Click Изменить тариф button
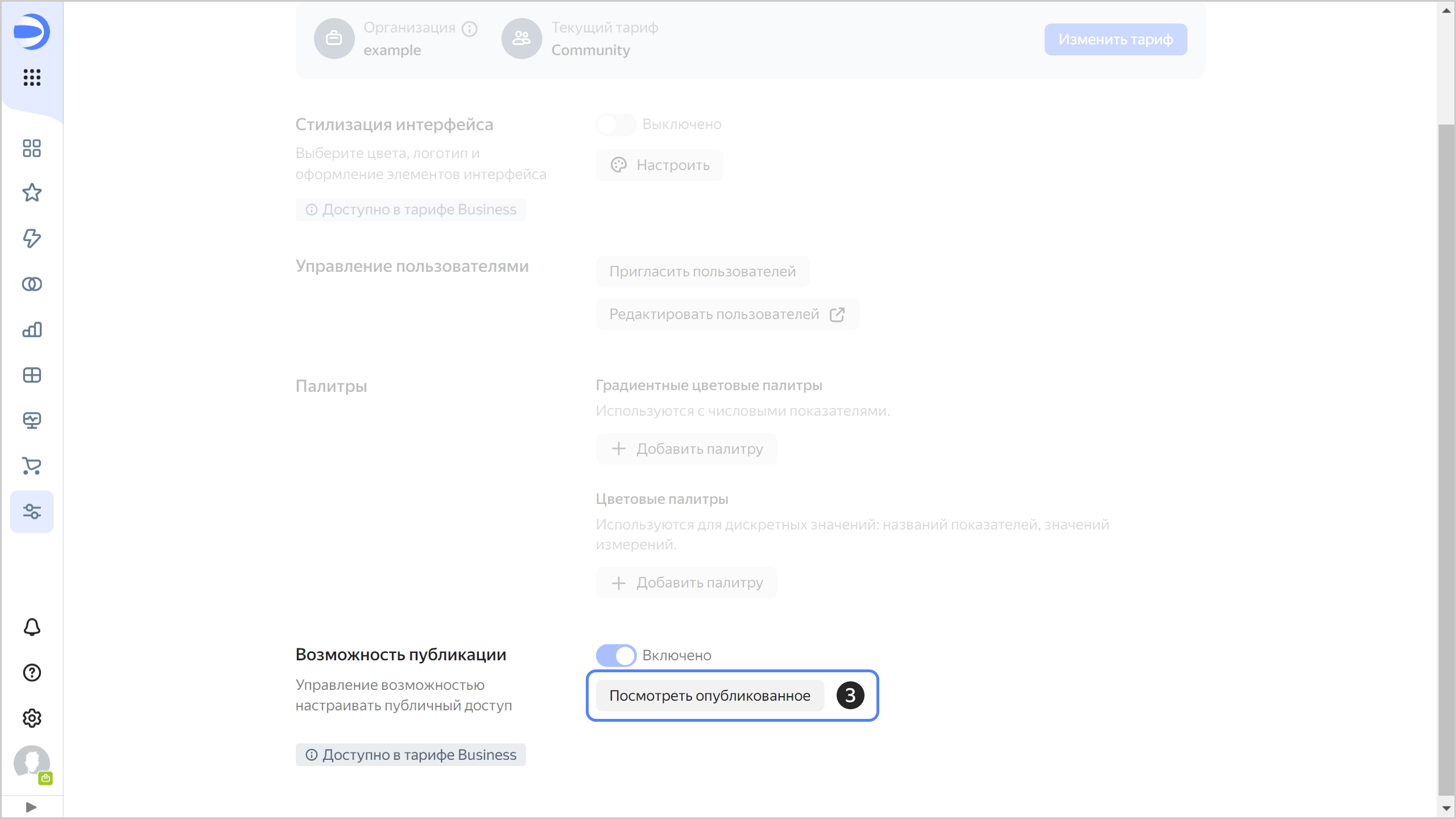 (1115, 39)
